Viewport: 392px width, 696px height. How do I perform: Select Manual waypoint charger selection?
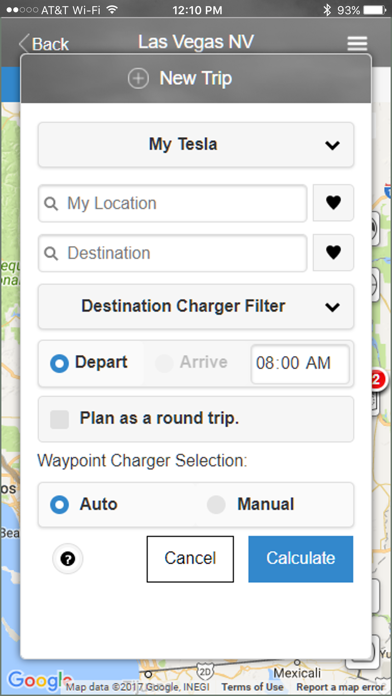[x=216, y=505]
